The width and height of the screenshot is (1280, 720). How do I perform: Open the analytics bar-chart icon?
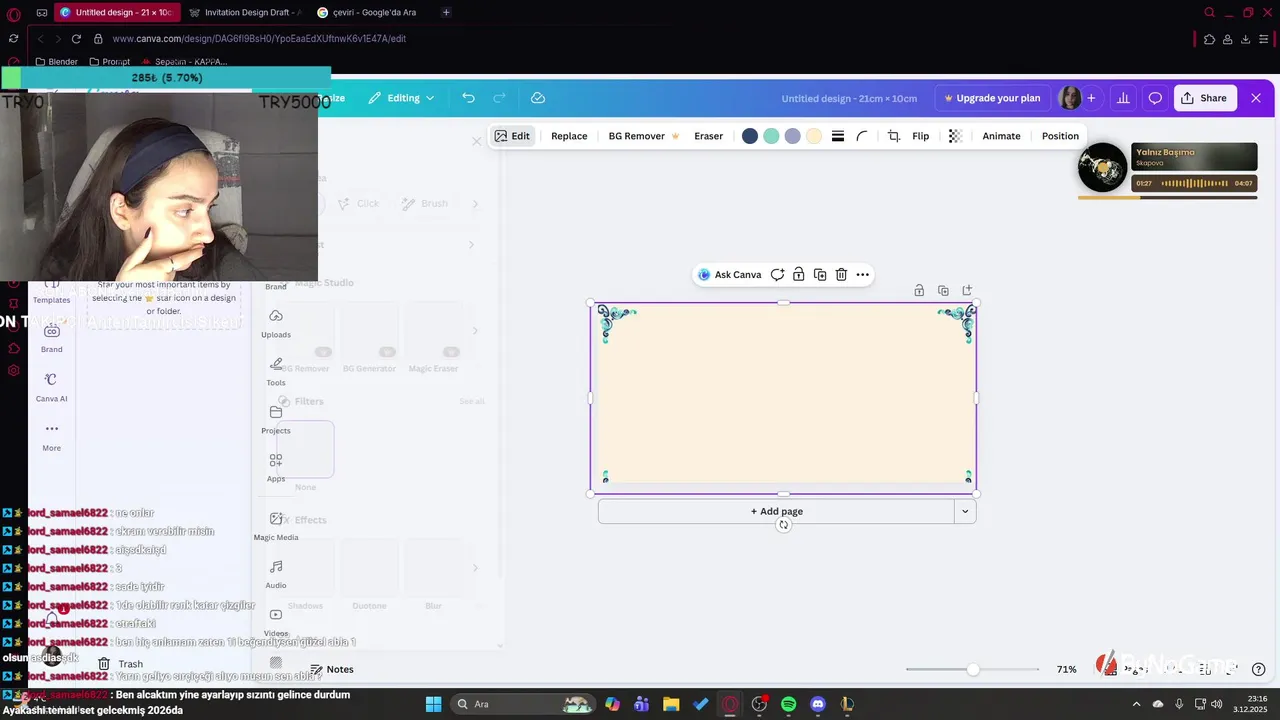[1123, 98]
